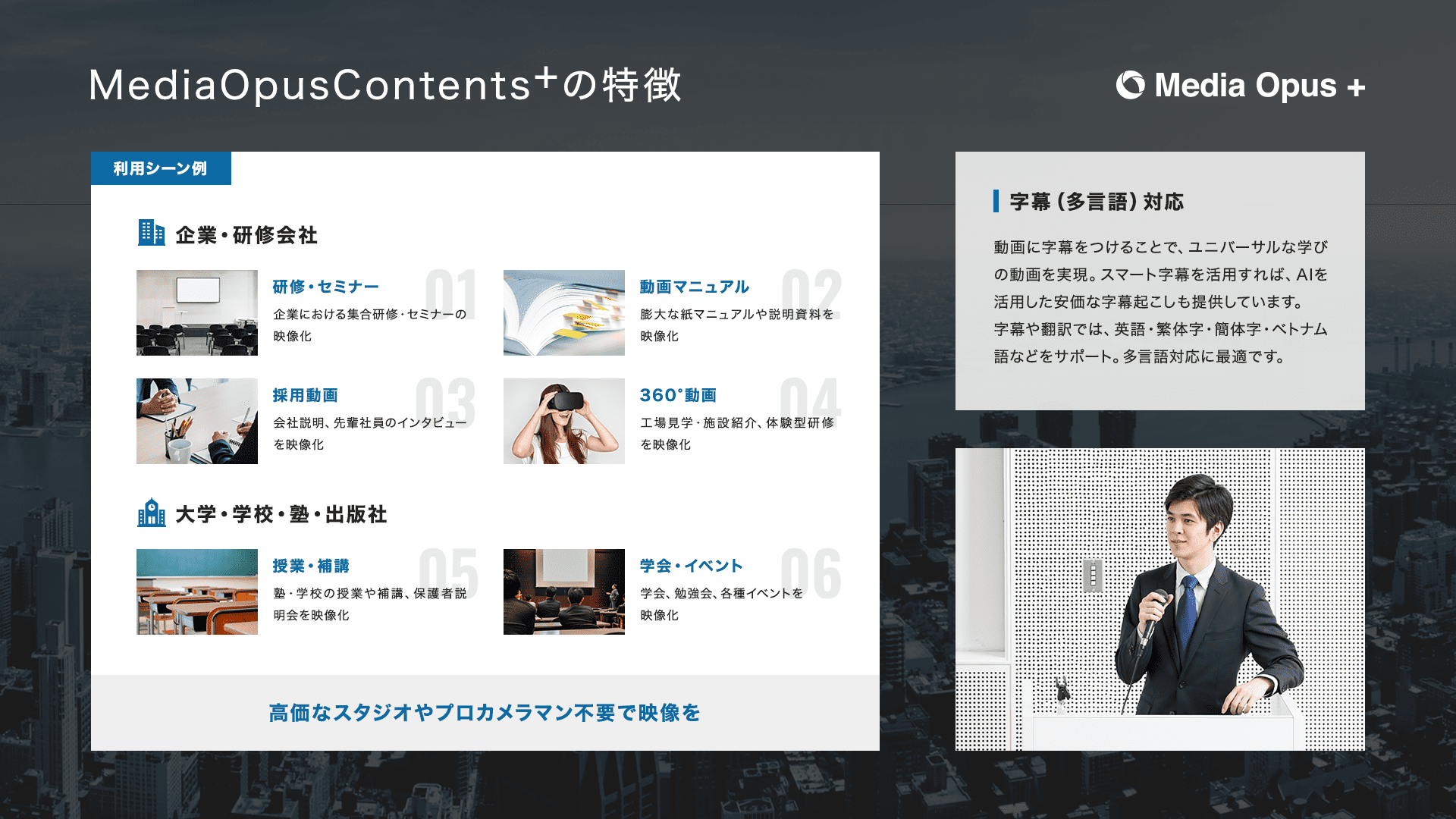Screen dimensions: 1456x819
Task: Open the interview desk thumbnail for 採用動画
Action: click(x=197, y=421)
